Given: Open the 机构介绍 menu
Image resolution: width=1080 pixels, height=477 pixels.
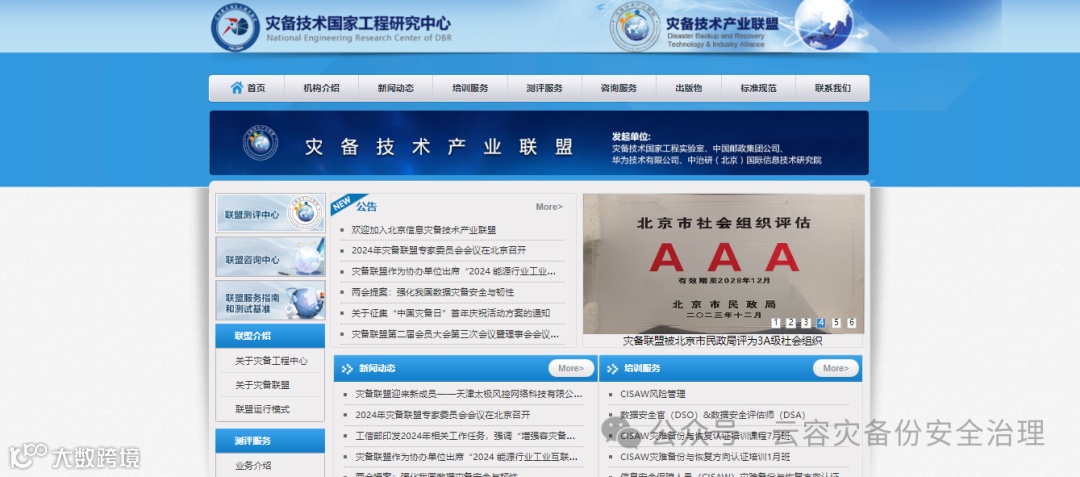Looking at the screenshot, I should [321, 88].
